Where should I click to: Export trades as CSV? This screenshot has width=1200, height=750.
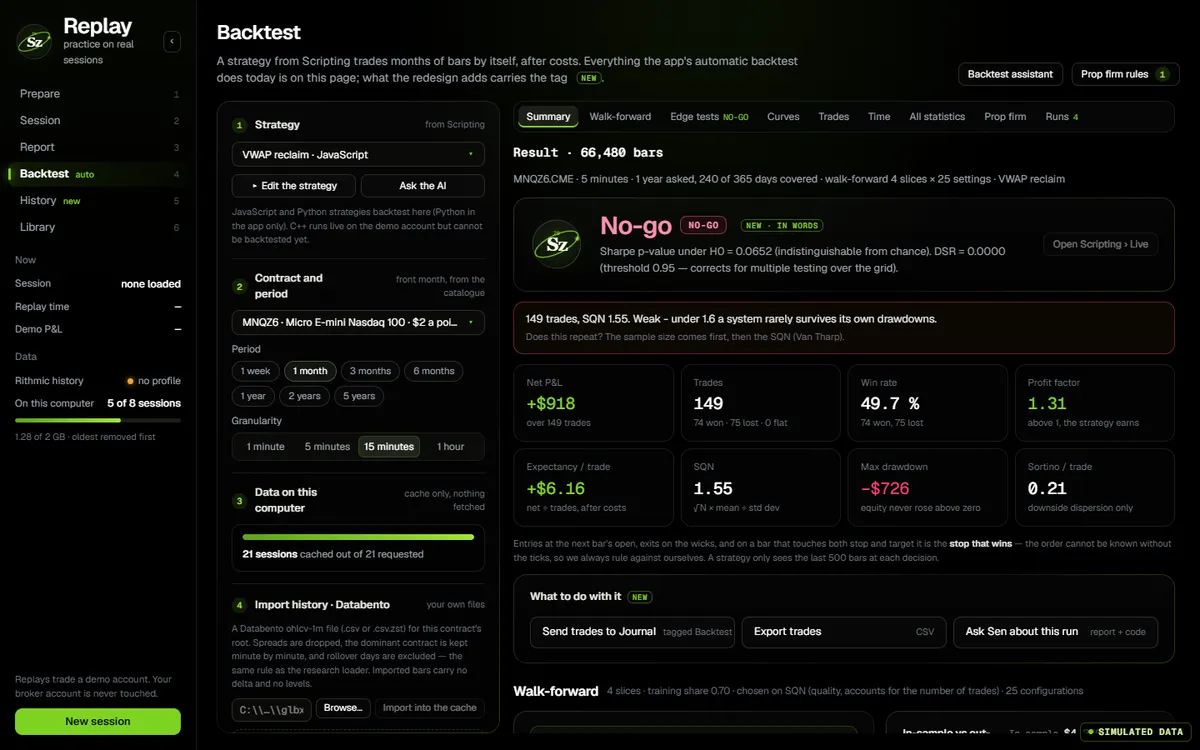844,632
